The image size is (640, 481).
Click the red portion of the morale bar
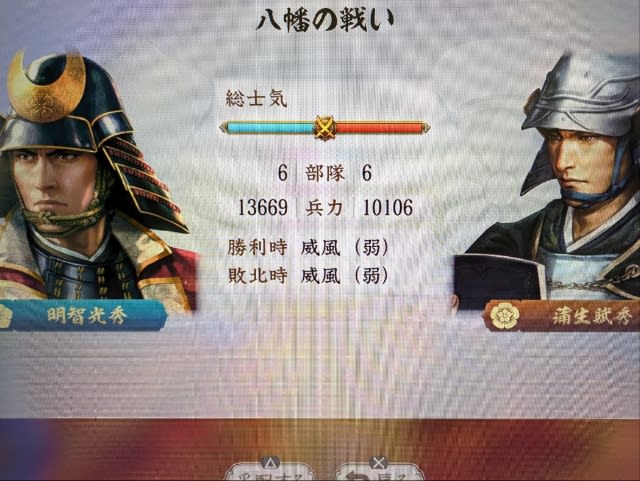(380, 129)
